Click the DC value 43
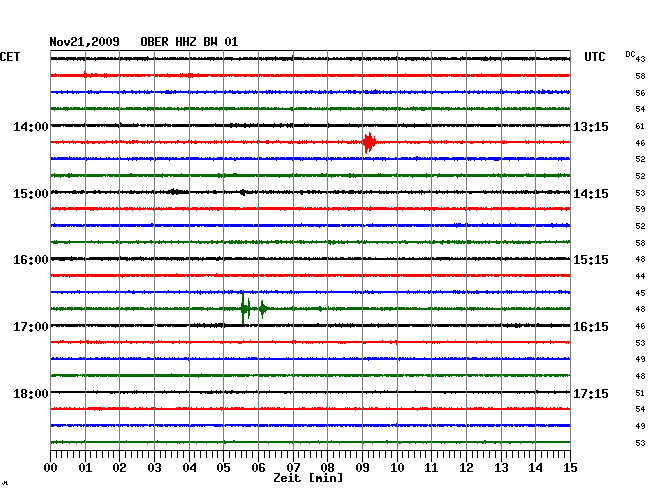The width and height of the screenshot is (650, 494). pyautogui.click(x=640, y=59)
